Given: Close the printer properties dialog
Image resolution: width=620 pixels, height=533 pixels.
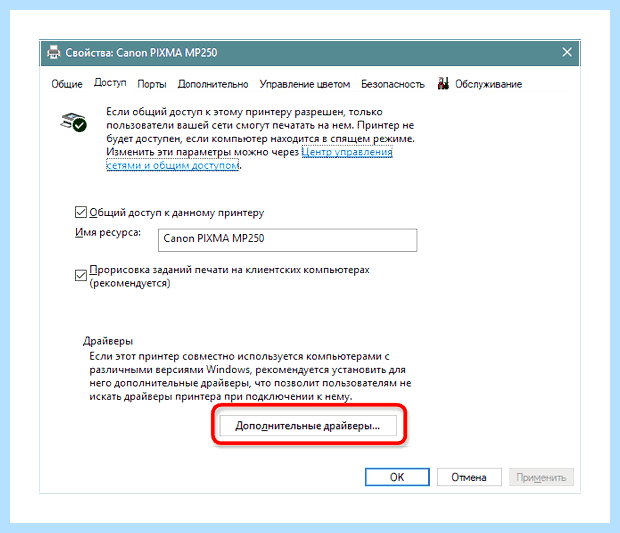Looking at the screenshot, I should pyautogui.click(x=567, y=52).
